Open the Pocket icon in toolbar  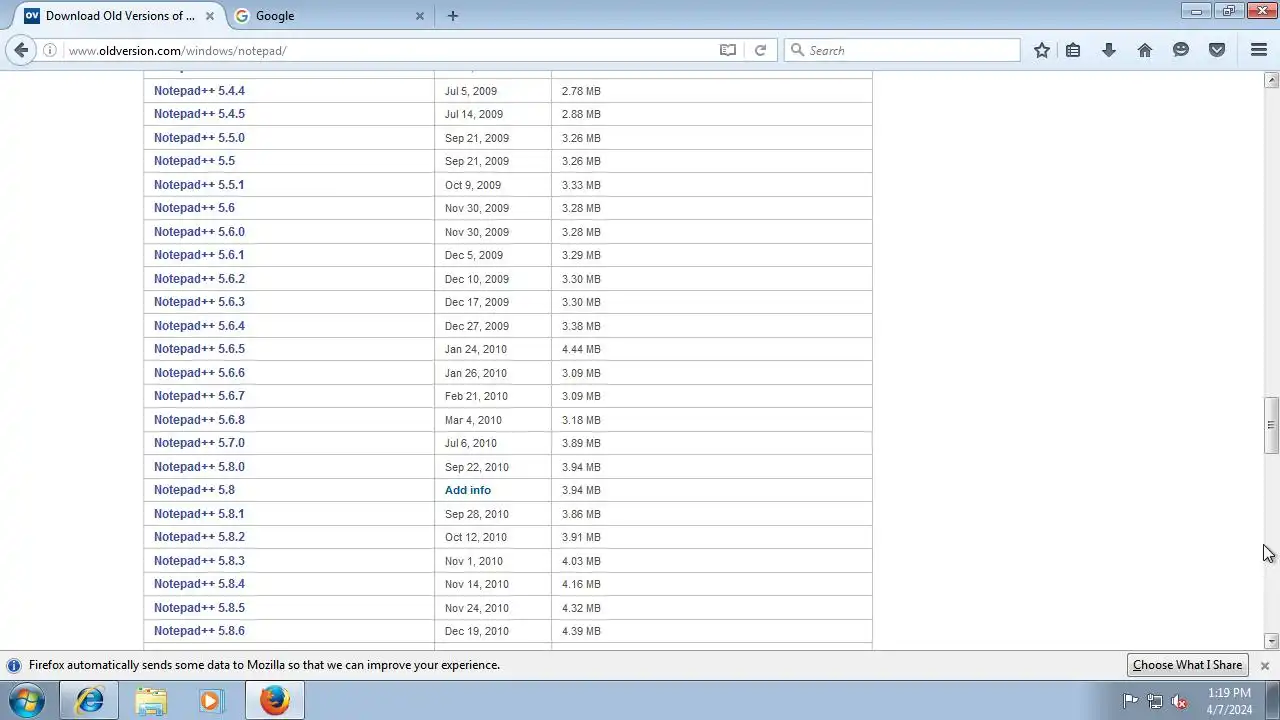[1217, 50]
